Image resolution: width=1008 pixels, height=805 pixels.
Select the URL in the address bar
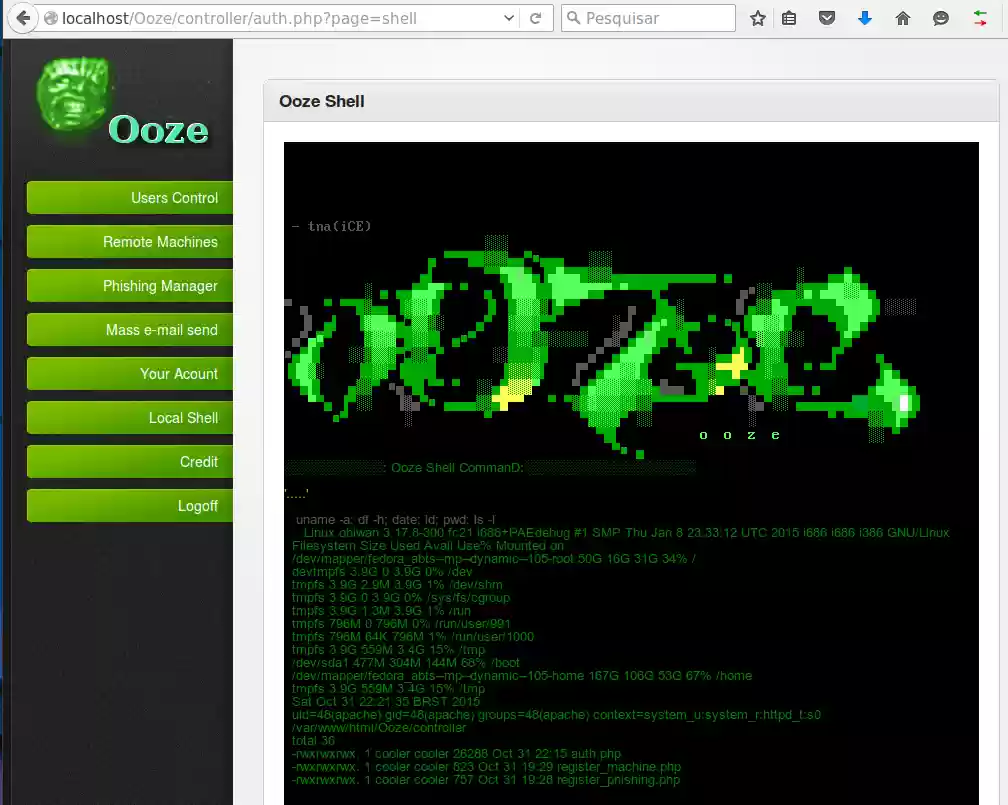tap(300, 17)
